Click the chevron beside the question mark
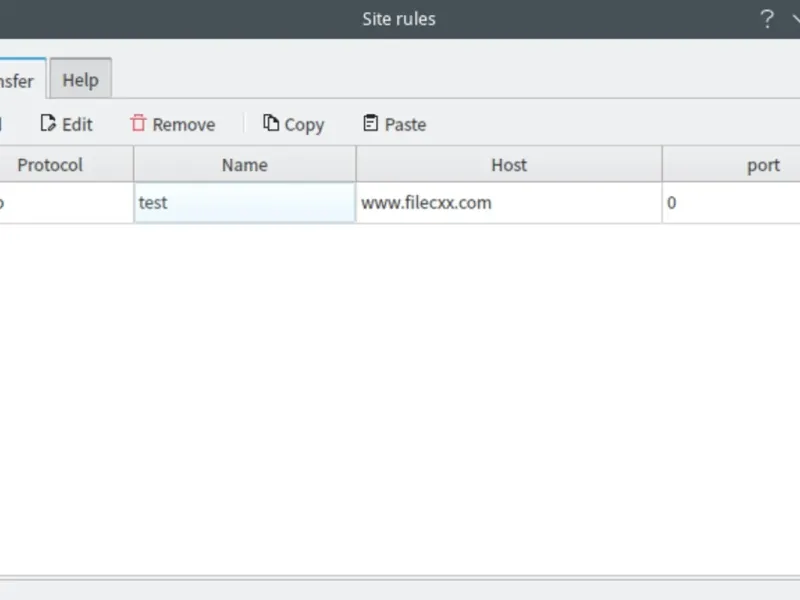Image resolution: width=800 pixels, height=600 pixels. pos(795,19)
